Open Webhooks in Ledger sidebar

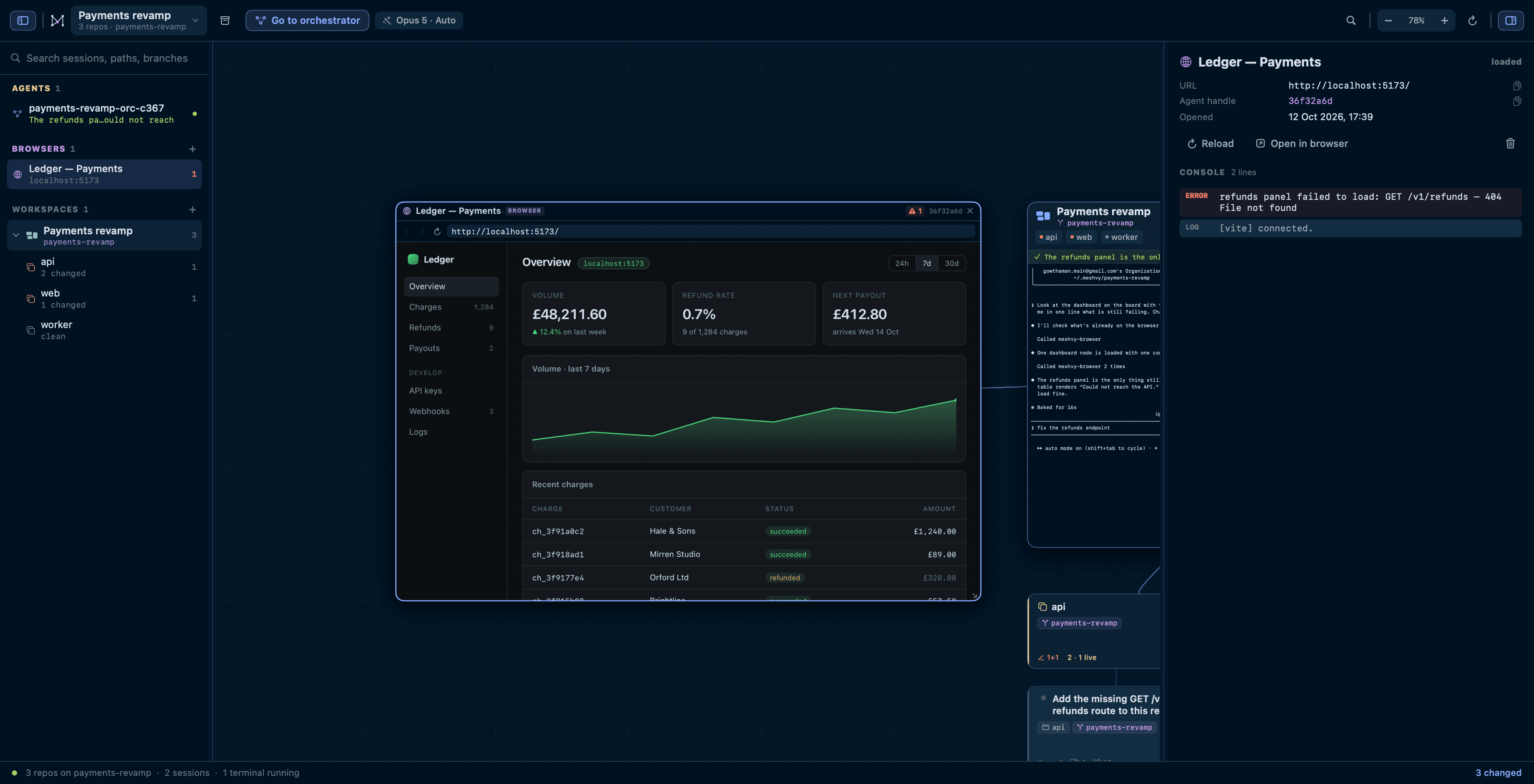[451, 411]
